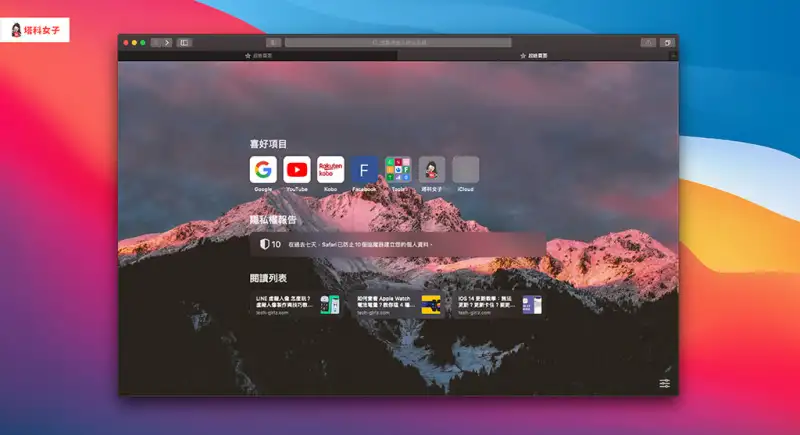Go back with the back arrow
800x435 pixels.
pyautogui.click(x=156, y=43)
